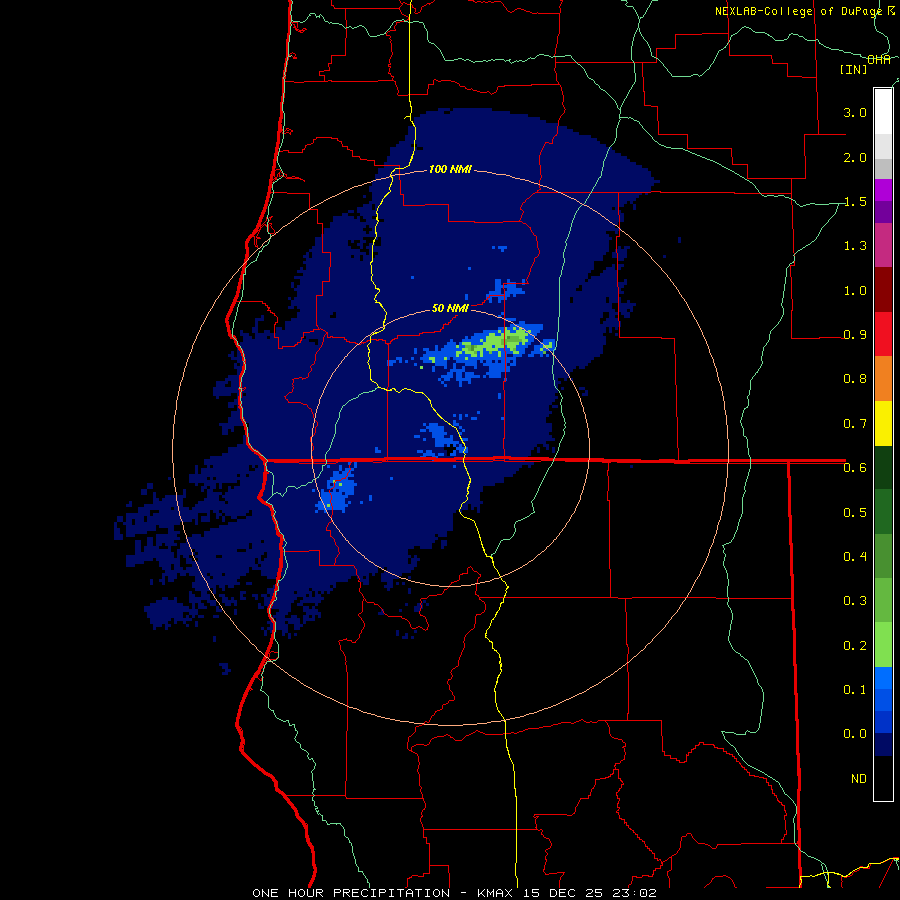Click the 1.5 legend value

[855, 201]
